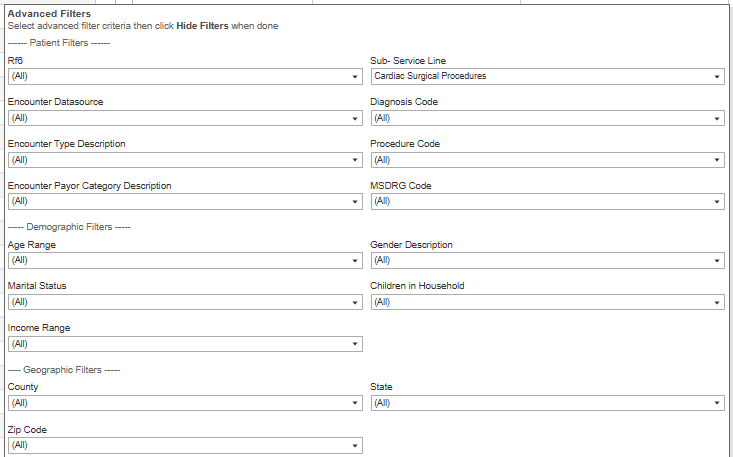Open the Income Range dropdown

[184, 344]
